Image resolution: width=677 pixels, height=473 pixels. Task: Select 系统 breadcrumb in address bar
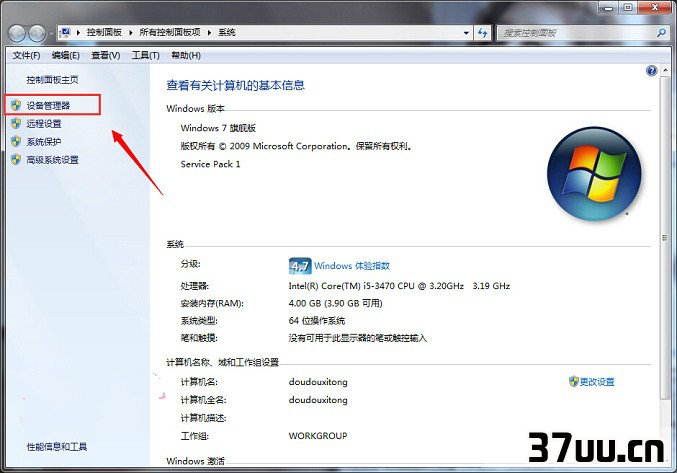[x=227, y=32]
